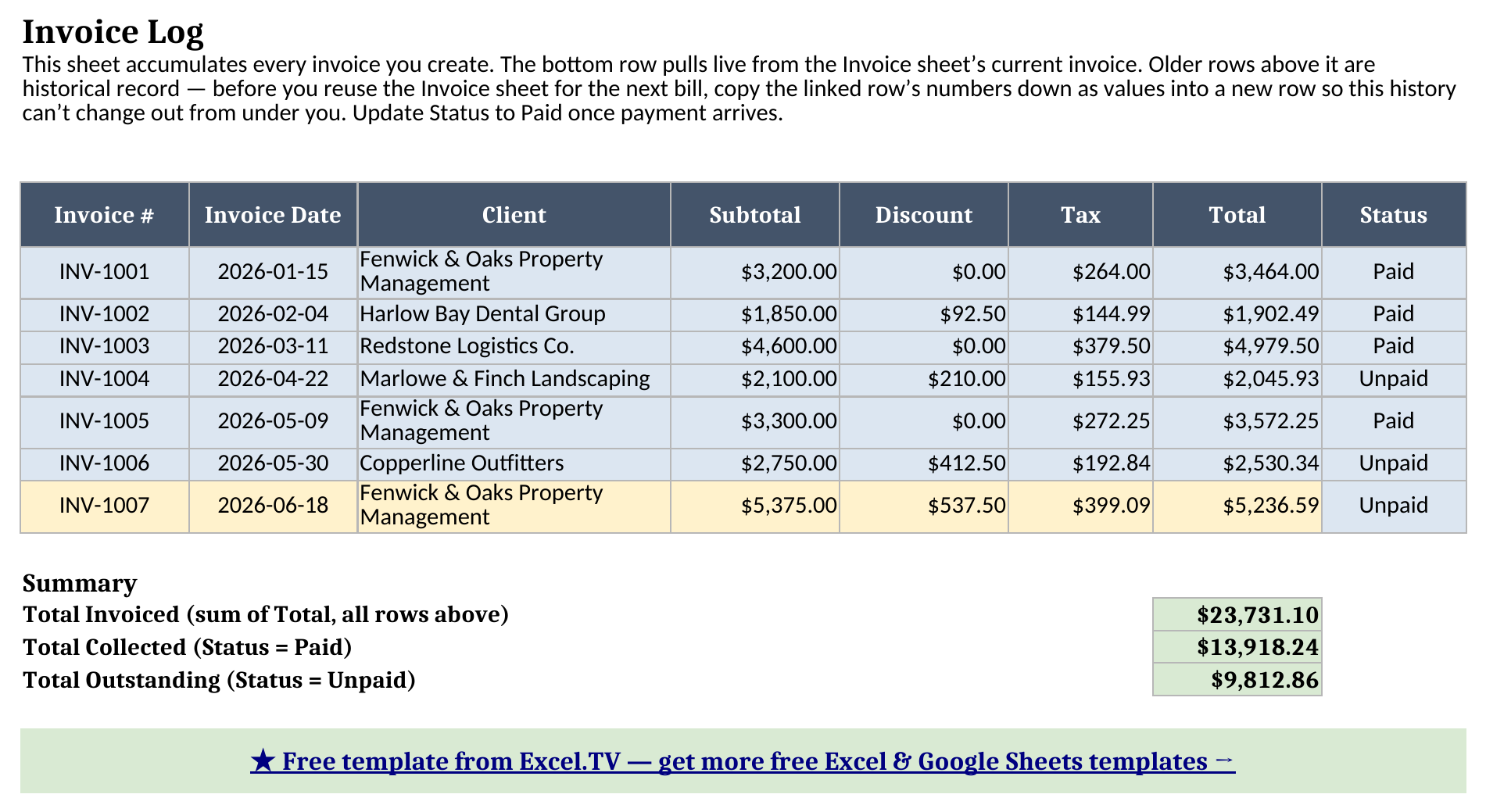The width and height of the screenshot is (1486, 812).
Task: Click the Unpaid status for INV-1007
Action: click(1394, 506)
